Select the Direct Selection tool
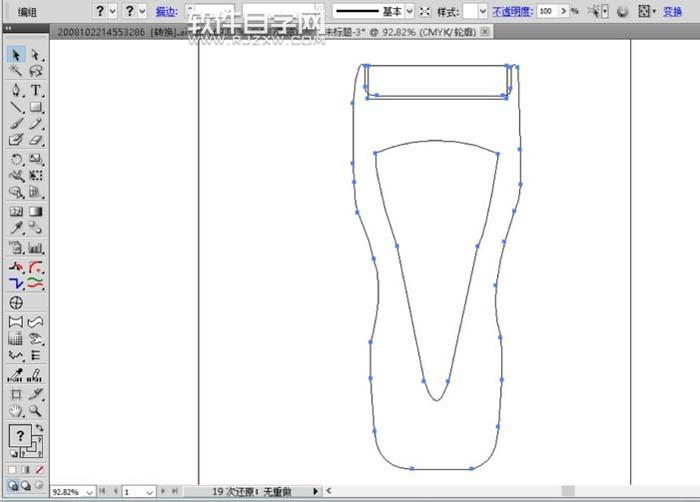The width and height of the screenshot is (700, 502). (x=35, y=55)
